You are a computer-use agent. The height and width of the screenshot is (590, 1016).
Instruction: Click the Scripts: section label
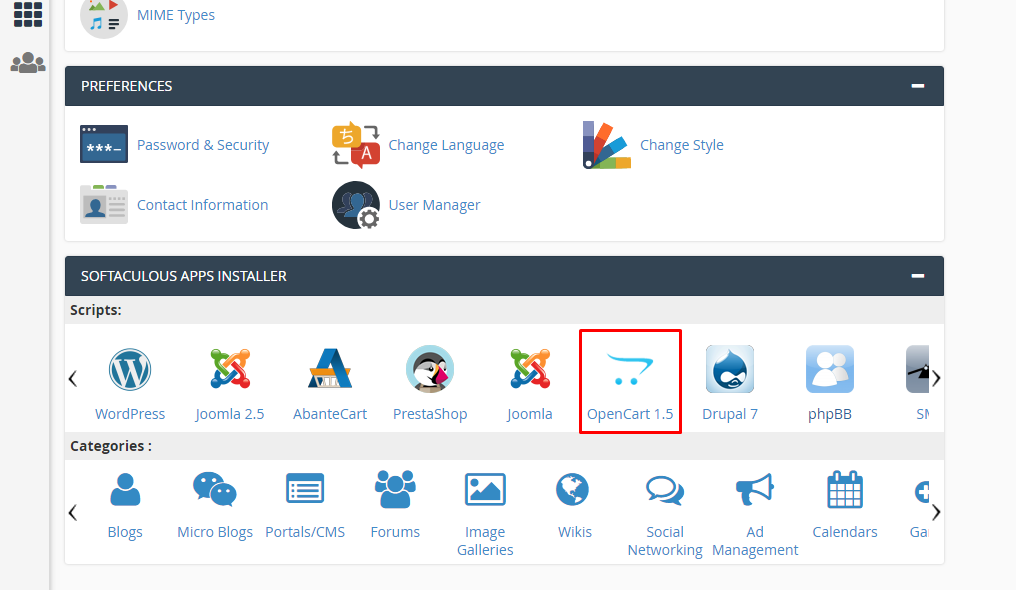[x=96, y=310]
